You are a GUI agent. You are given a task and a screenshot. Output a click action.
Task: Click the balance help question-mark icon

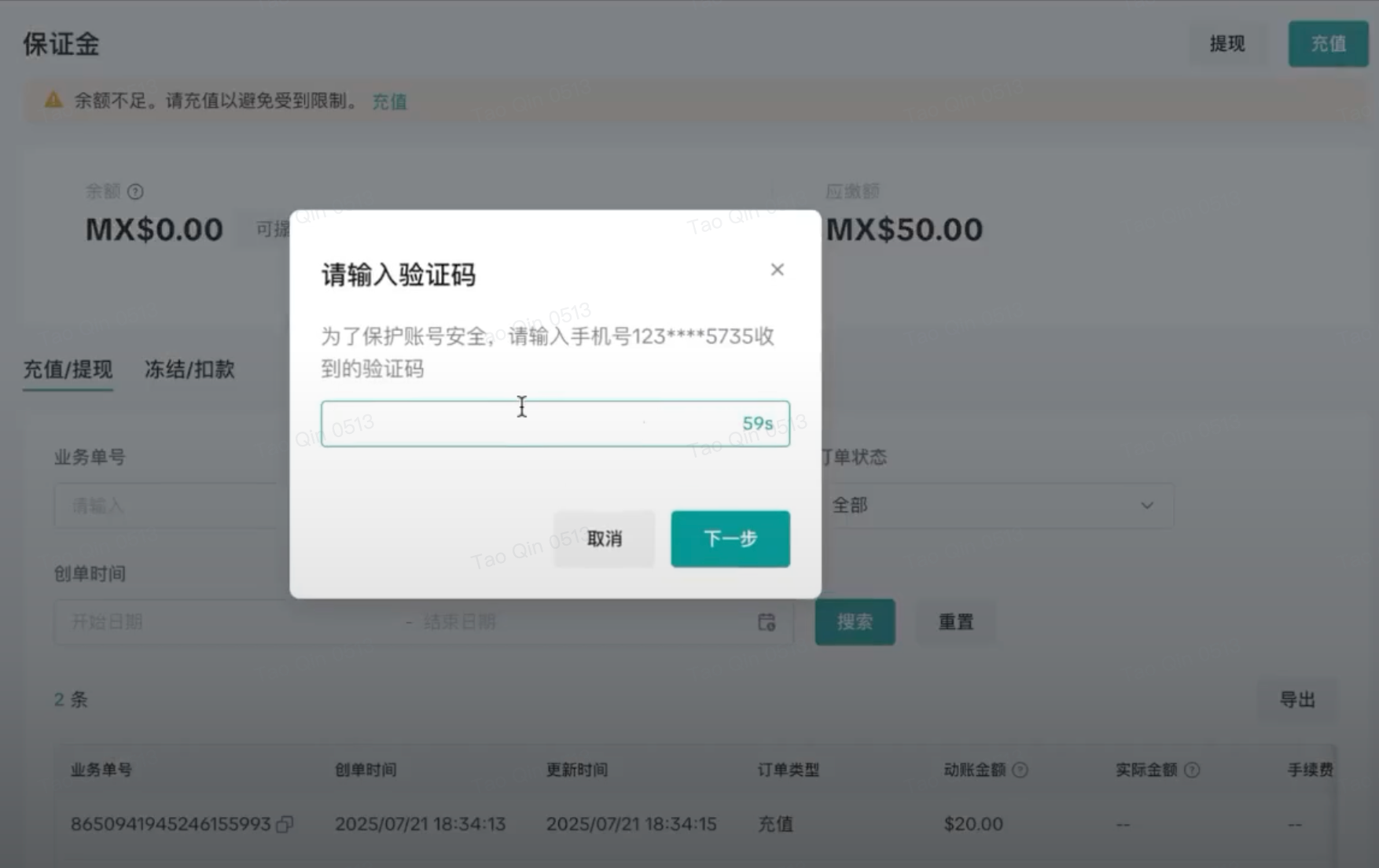[135, 191]
